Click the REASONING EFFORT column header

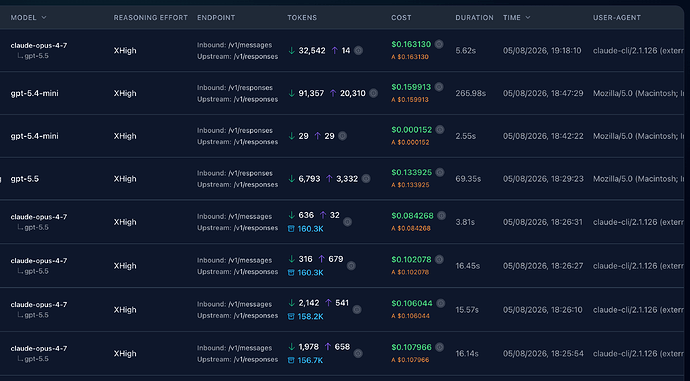[x=150, y=18]
